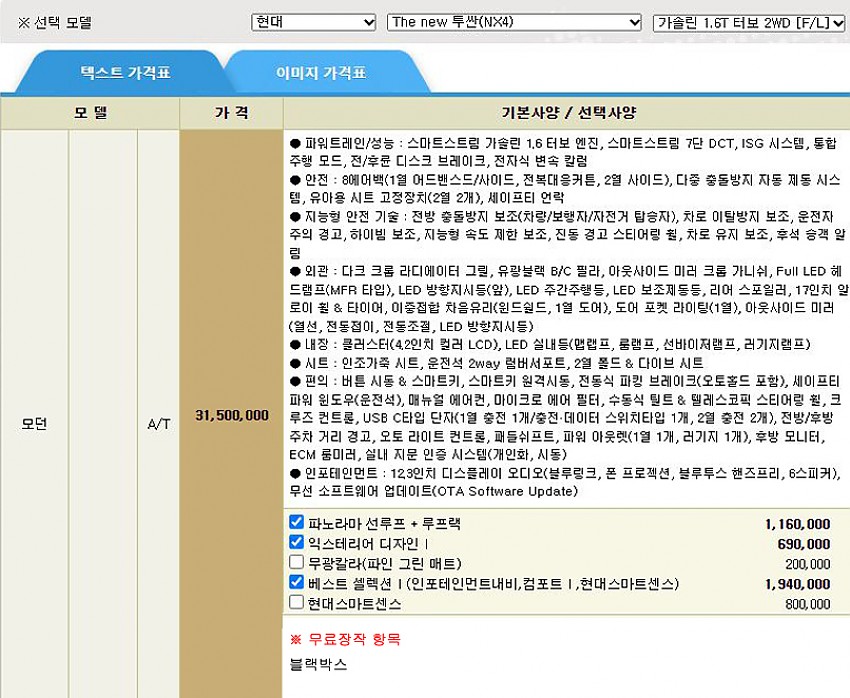Image resolution: width=850 pixels, height=698 pixels.
Task: Click the A/T transmission cell
Action: click(x=158, y=424)
